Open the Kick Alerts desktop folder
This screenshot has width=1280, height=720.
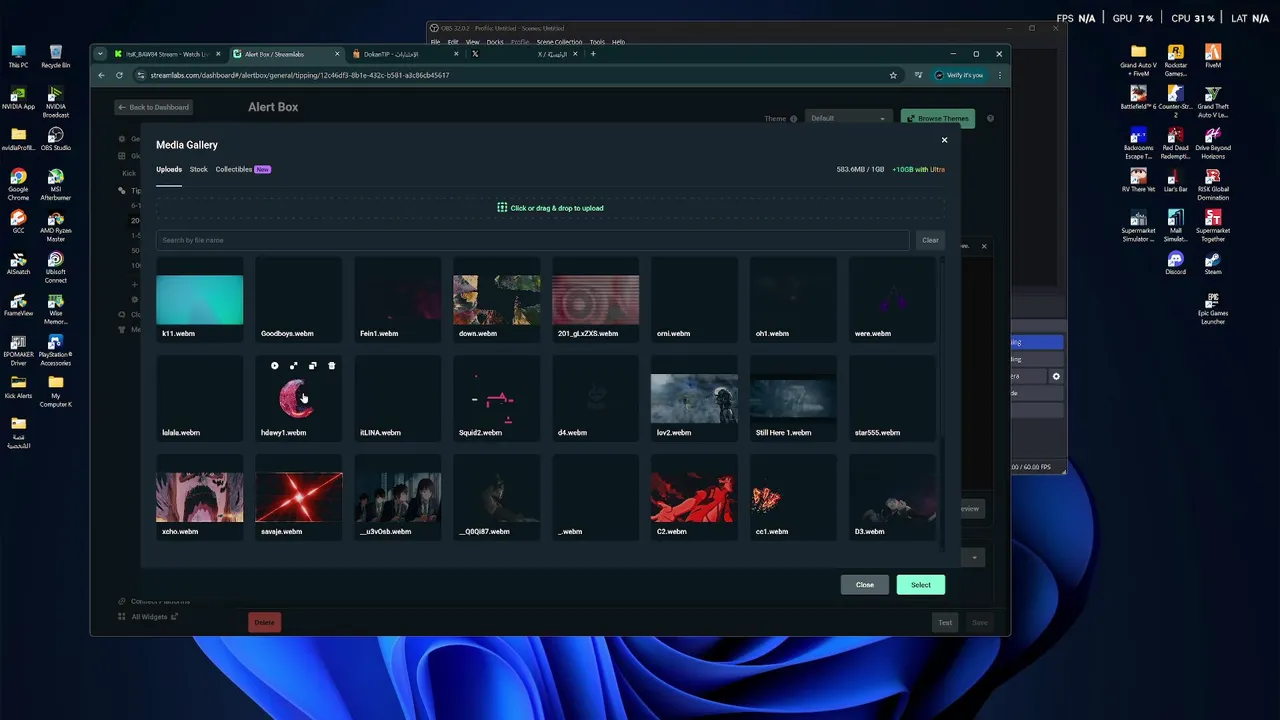click(x=18, y=387)
